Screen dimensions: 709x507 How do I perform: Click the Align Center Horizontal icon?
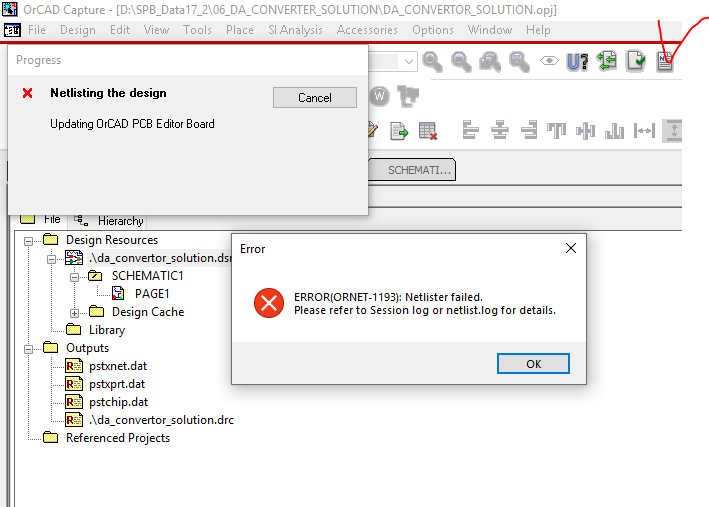click(500, 130)
